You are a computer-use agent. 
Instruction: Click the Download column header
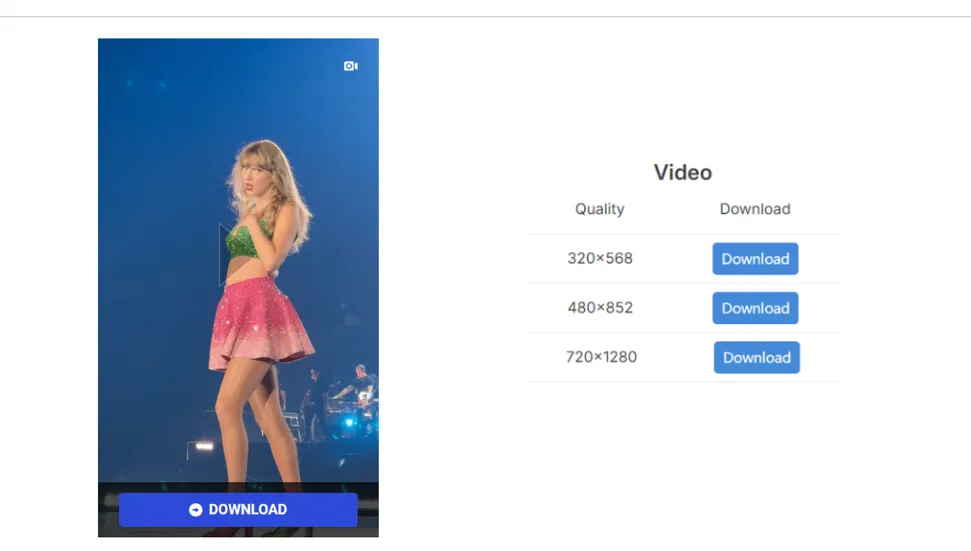pyautogui.click(x=755, y=209)
